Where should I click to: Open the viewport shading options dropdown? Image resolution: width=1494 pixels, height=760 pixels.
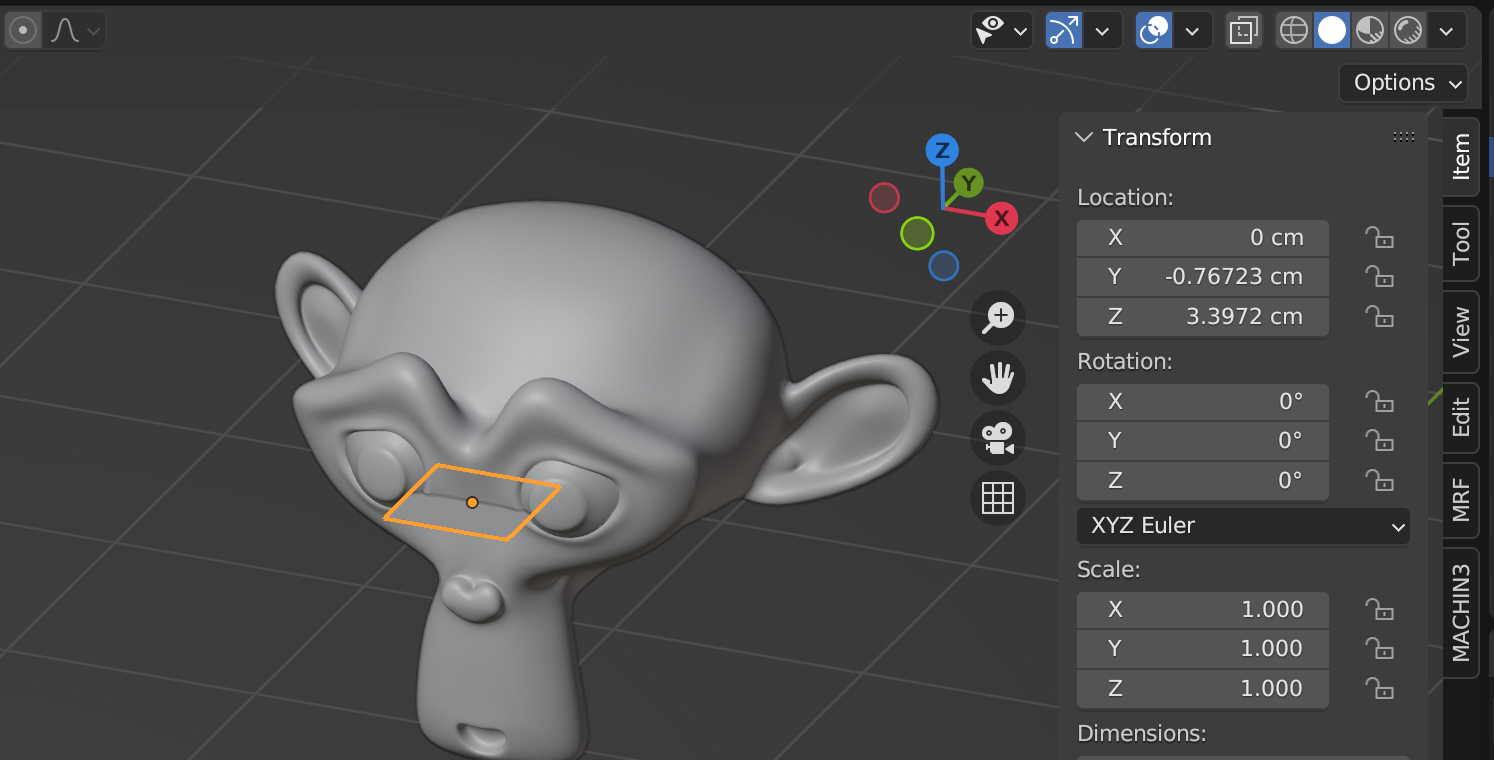[1446, 31]
